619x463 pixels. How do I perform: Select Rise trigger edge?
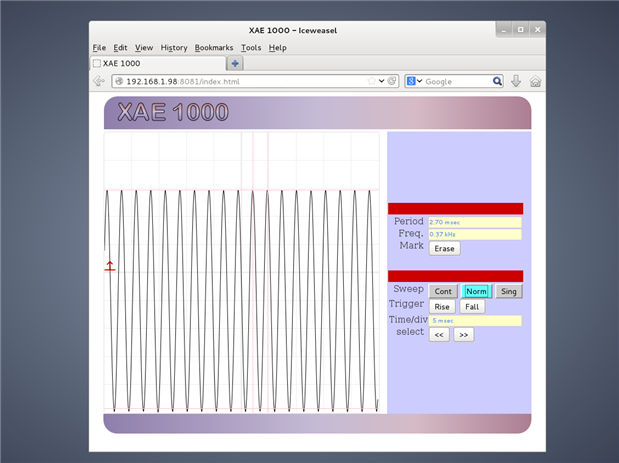pos(442,307)
